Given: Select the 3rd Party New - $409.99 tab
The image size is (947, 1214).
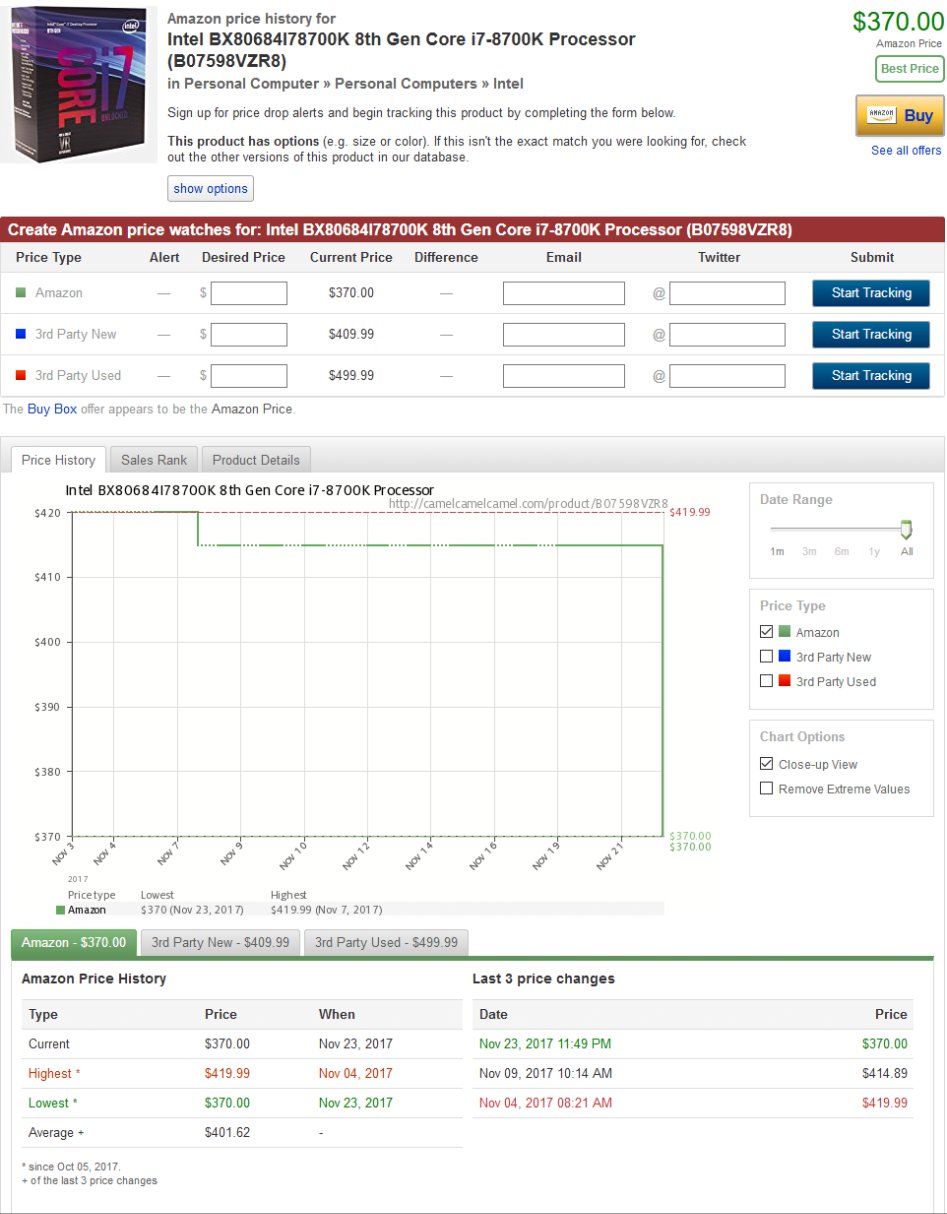Looking at the screenshot, I should pos(220,942).
